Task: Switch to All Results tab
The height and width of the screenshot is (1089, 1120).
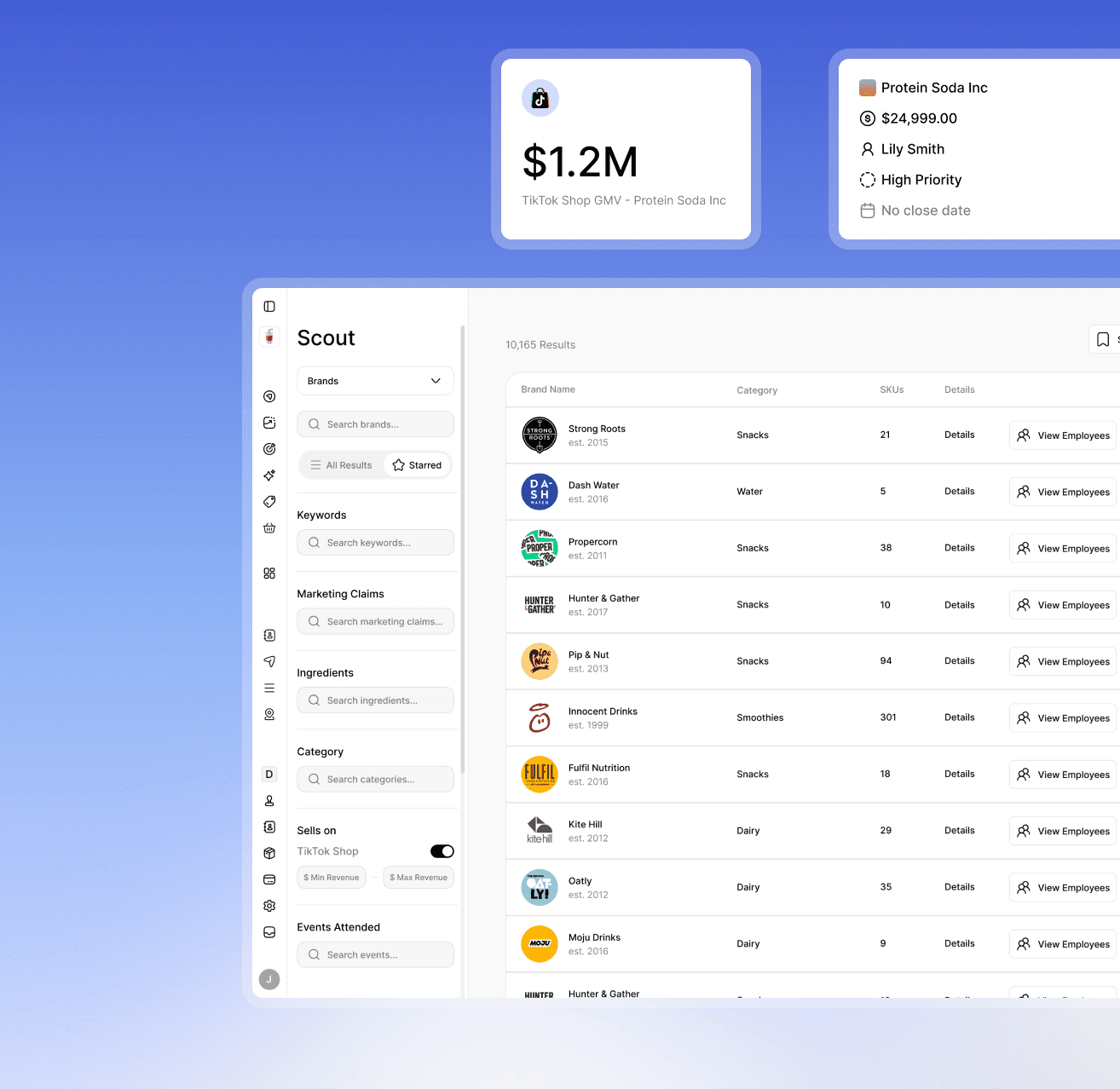Action: 342,465
